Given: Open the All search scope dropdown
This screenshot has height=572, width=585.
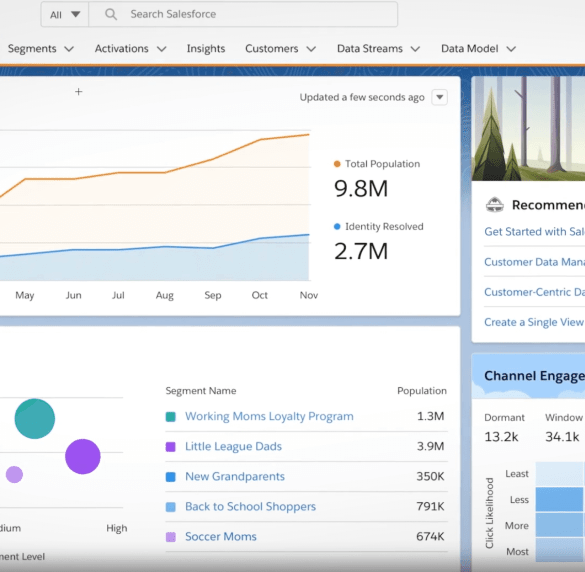Looking at the screenshot, I should 65,15.
